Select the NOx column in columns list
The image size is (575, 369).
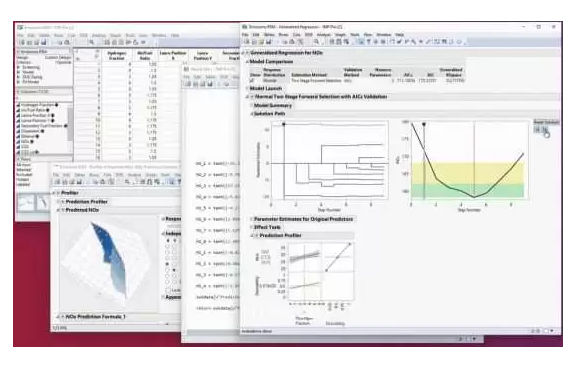pyautogui.click(x=25, y=141)
